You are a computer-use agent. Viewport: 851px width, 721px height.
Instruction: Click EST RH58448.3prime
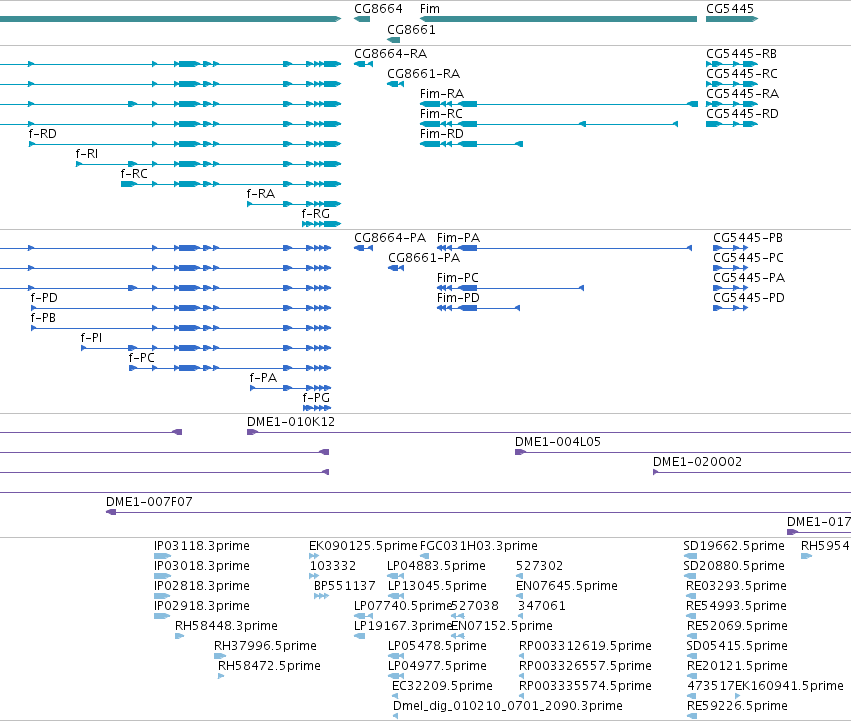(x=226, y=627)
